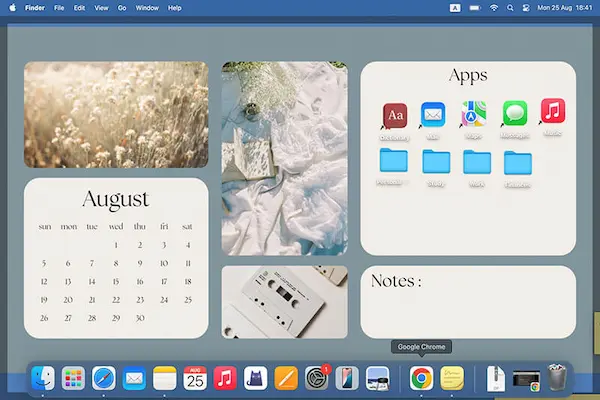
Task: Open System Settings with red badge
Action: [x=316, y=378]
